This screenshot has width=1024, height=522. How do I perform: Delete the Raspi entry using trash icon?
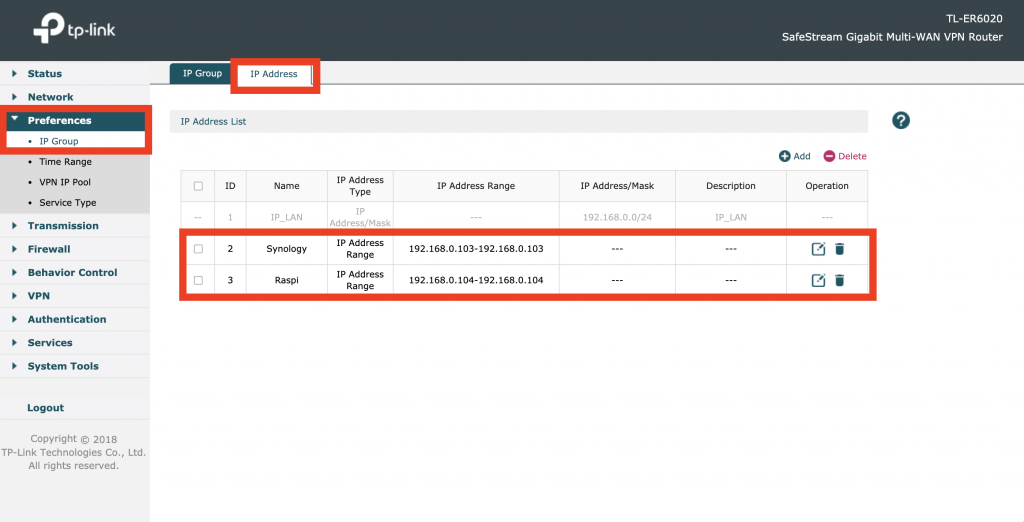(x=839, y=280)
